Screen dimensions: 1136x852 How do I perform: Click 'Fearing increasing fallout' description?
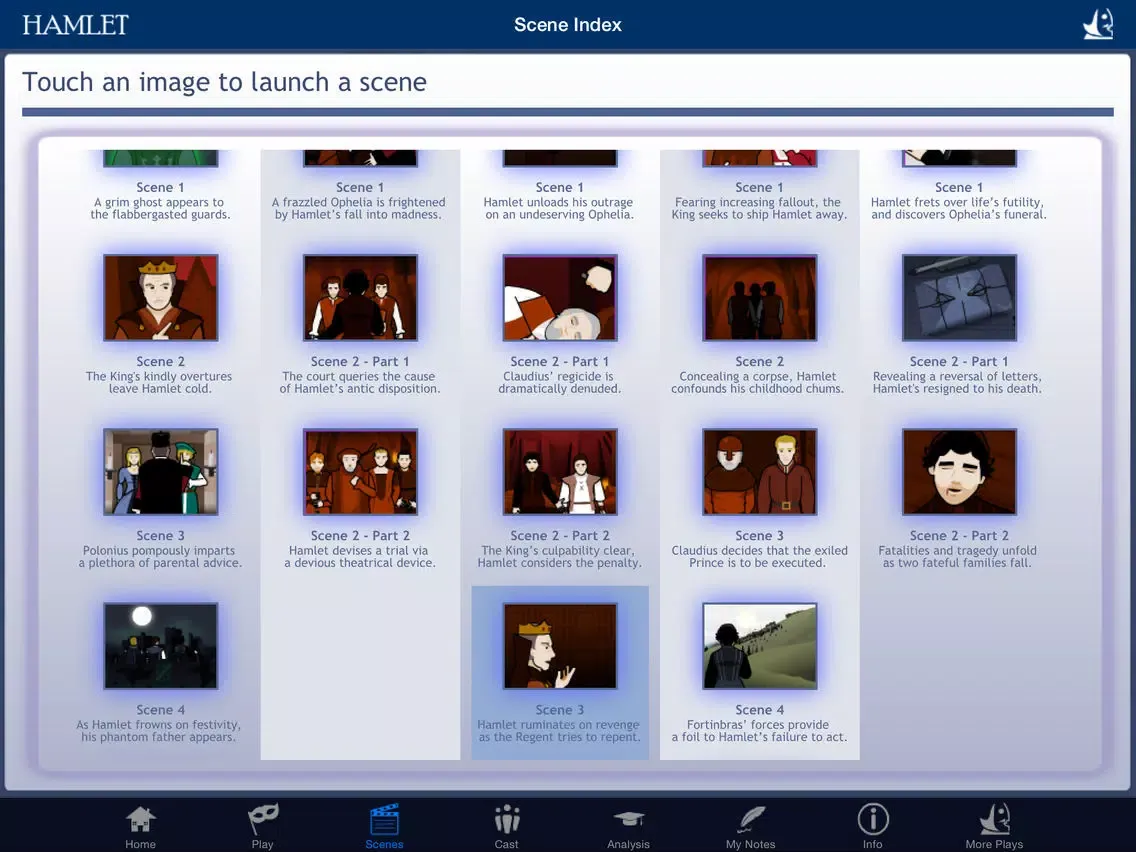click(x=759, y=209)
